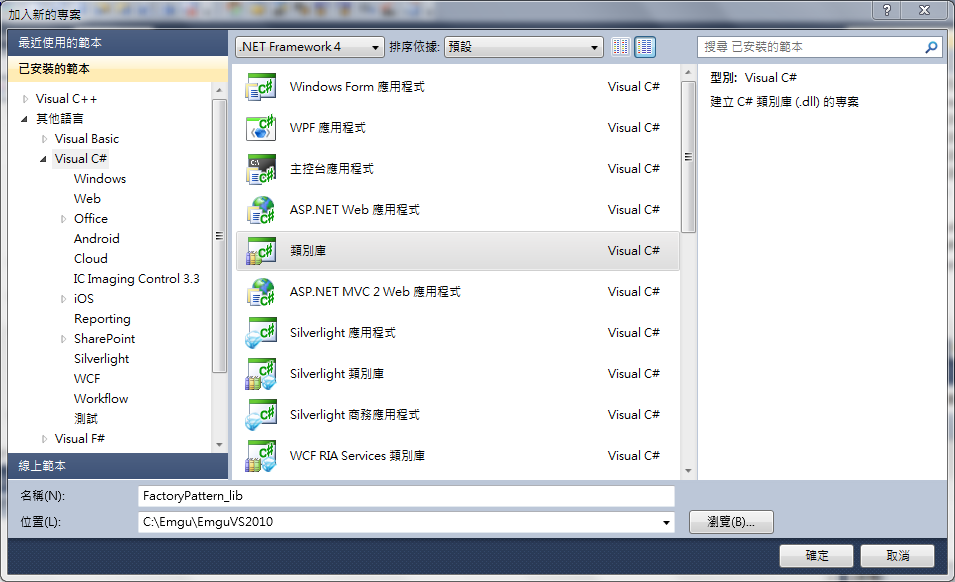Select the 主控台應用程式 template icon
The image size is (955, 582).
click(261, 169)
